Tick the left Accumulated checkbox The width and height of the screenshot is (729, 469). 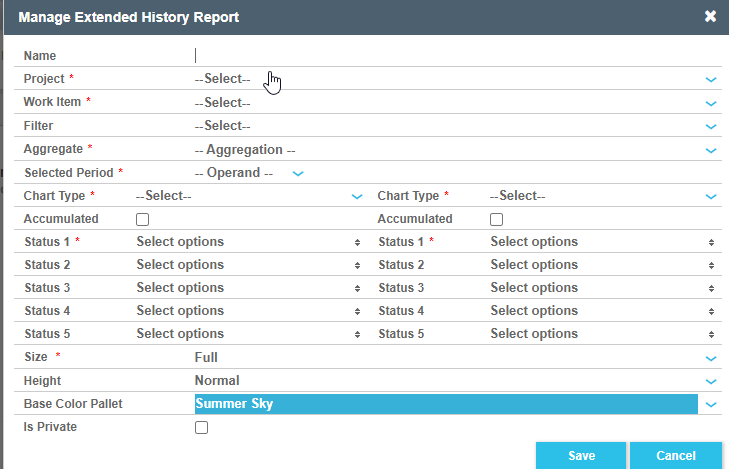pos(143,219)
